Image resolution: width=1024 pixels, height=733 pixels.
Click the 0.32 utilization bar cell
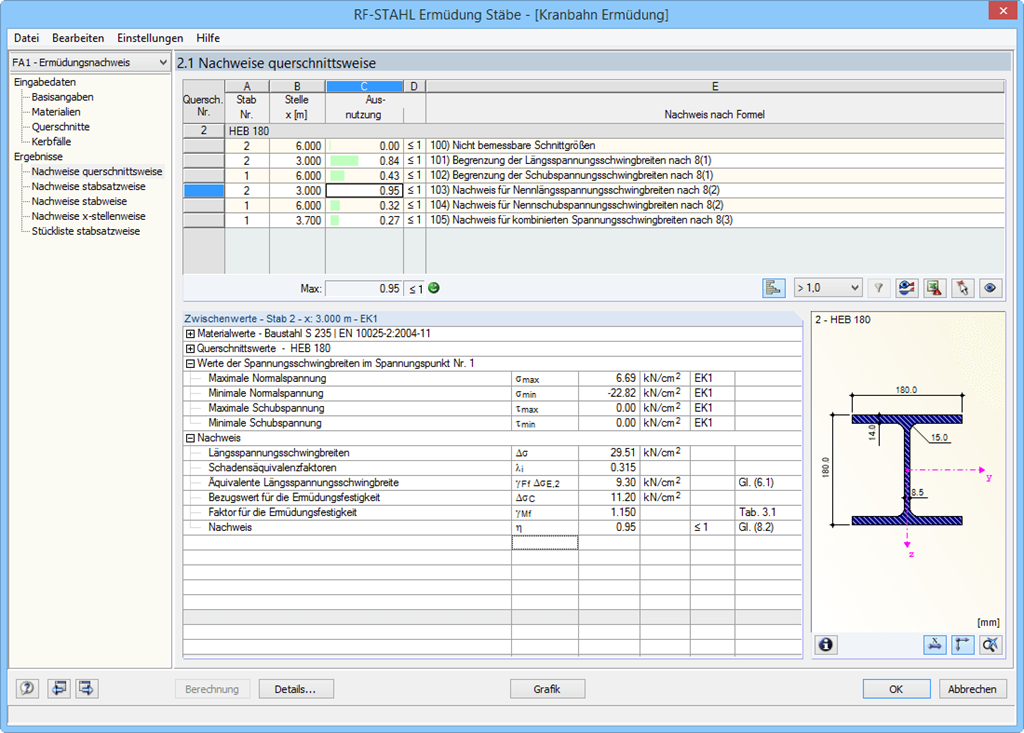364,205
